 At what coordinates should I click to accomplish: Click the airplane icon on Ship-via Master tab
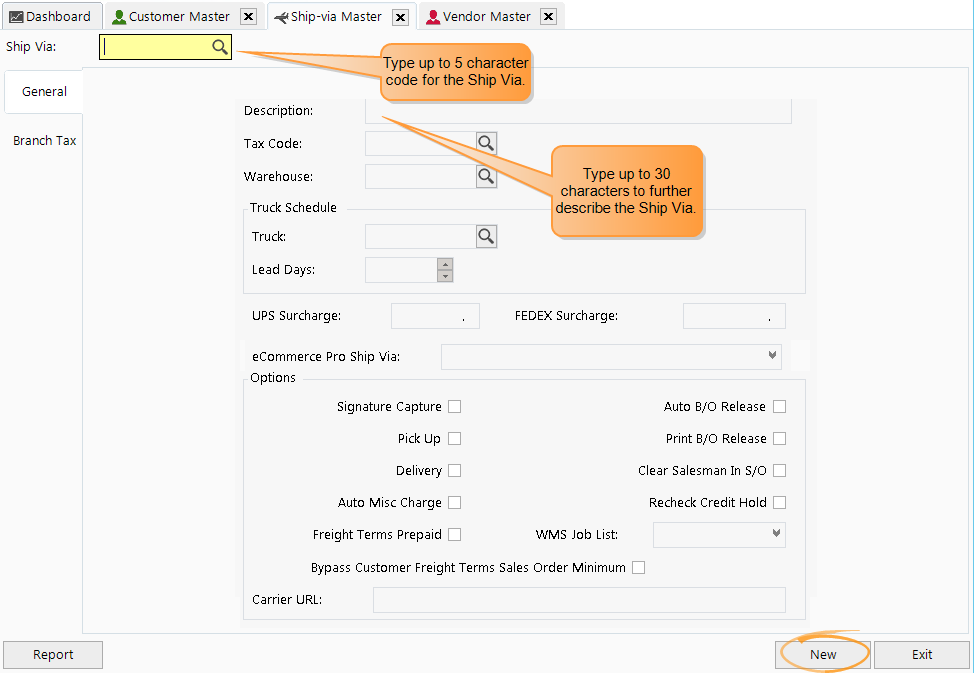tap(283, 16)
